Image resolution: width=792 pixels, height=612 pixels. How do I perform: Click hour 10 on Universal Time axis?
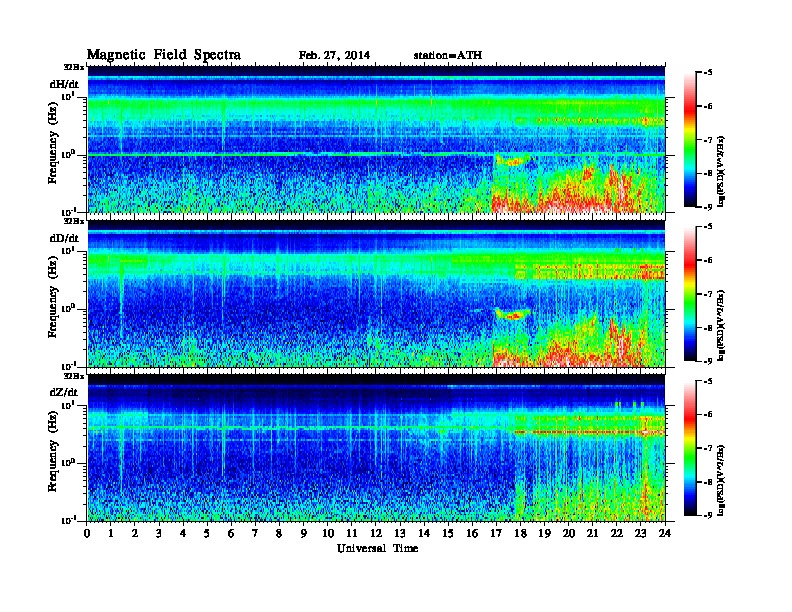(328, 533)
